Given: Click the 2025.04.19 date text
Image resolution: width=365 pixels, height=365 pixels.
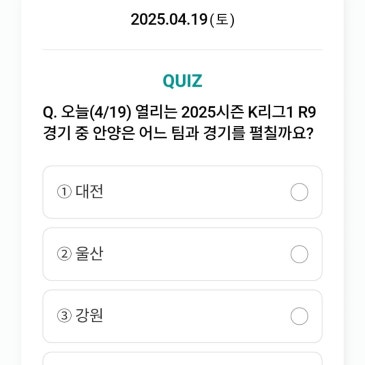Looking at the screenshot, I should tap(169, 20).
